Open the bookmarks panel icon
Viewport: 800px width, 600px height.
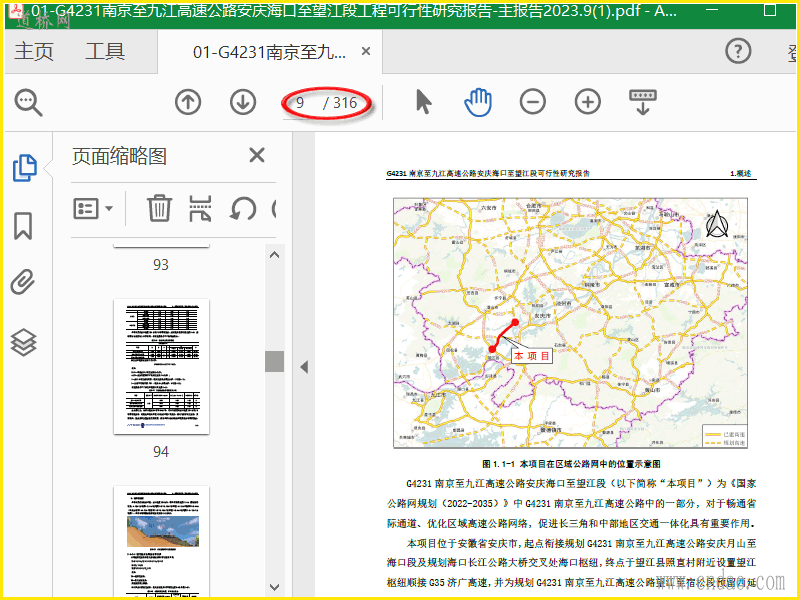(x=23, y=226)
